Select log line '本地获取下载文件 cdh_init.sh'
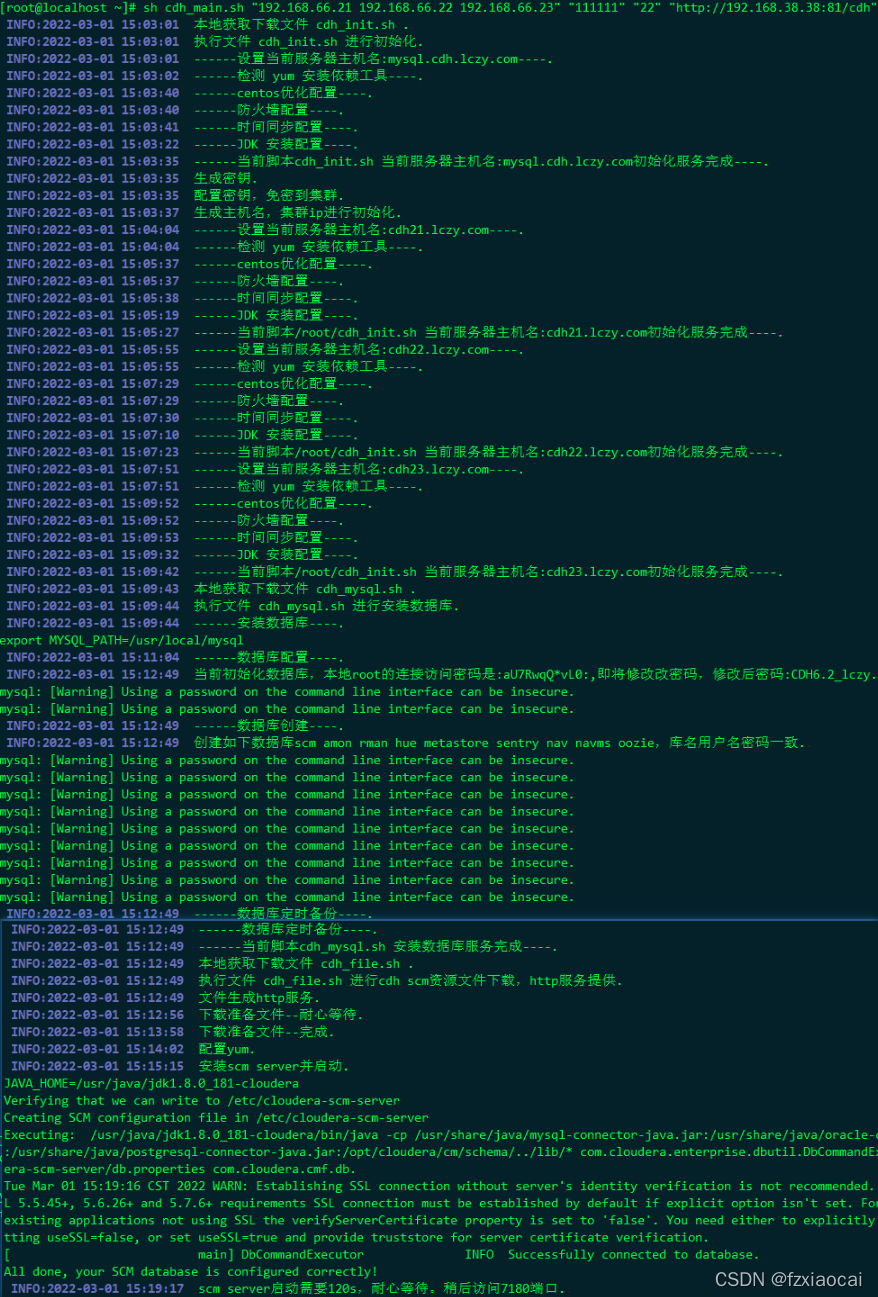878x1297 pixels. pyautogui.click(x=206, y=25)
